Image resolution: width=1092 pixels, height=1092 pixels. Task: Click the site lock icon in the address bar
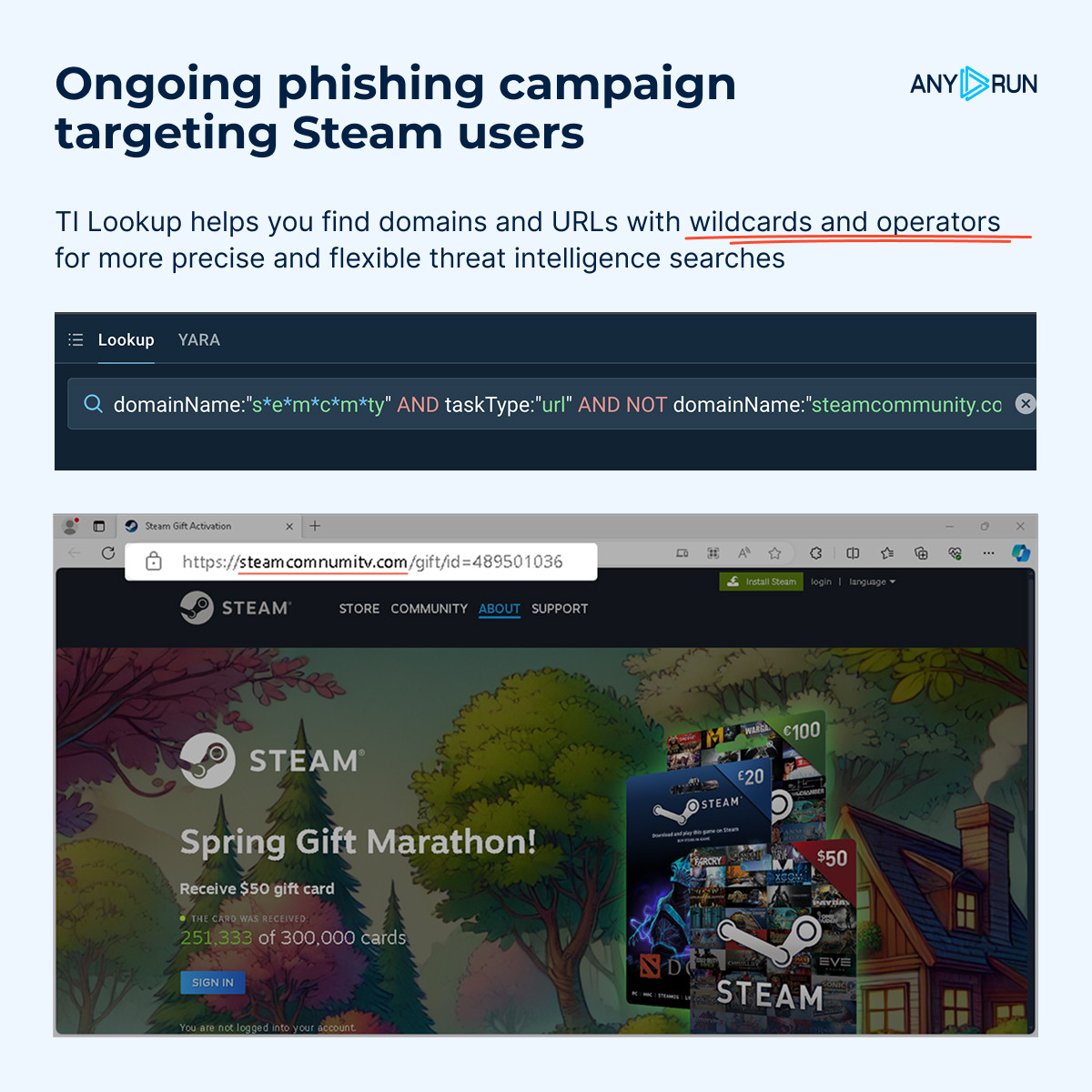[154, 561]
